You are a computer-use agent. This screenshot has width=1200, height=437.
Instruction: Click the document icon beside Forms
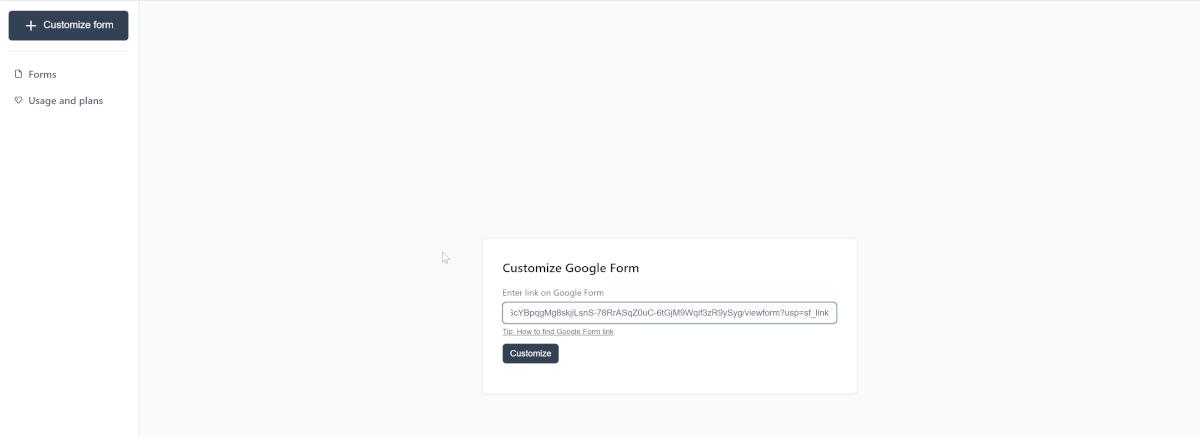(x=18, y=74)
